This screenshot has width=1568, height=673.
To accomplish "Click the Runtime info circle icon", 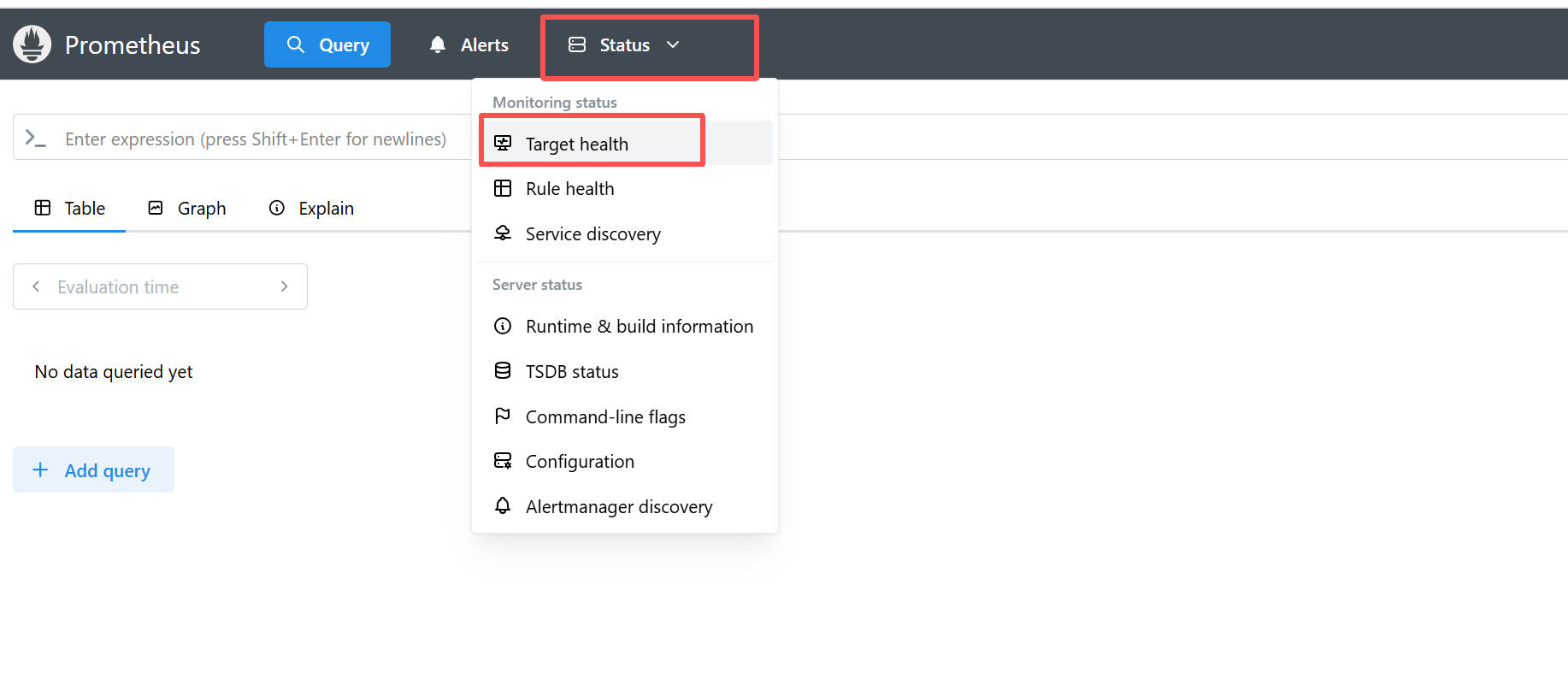I will click(503, 326).
